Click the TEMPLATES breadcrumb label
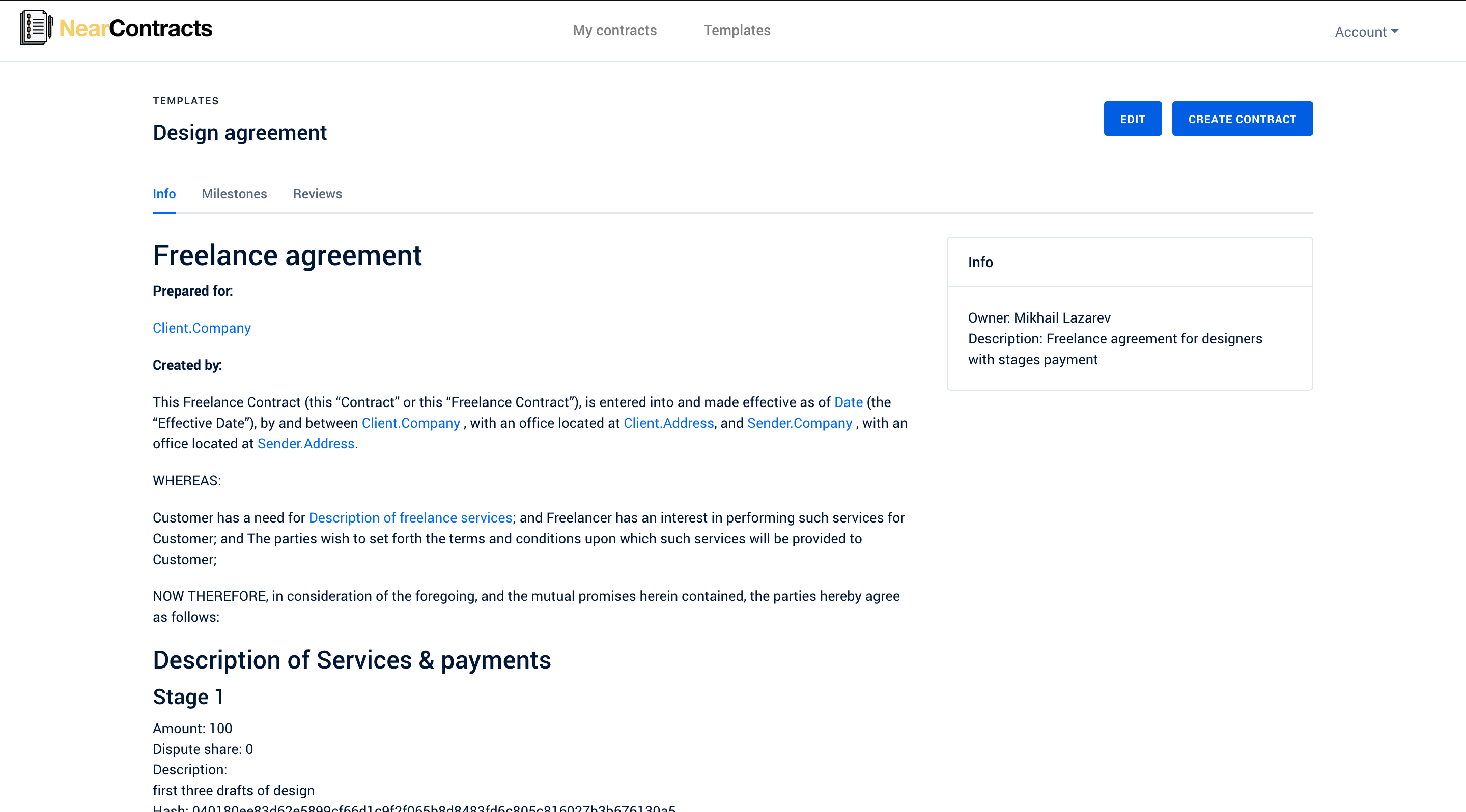This screenshot has width=1466, height=812. [x=185, y=100]
